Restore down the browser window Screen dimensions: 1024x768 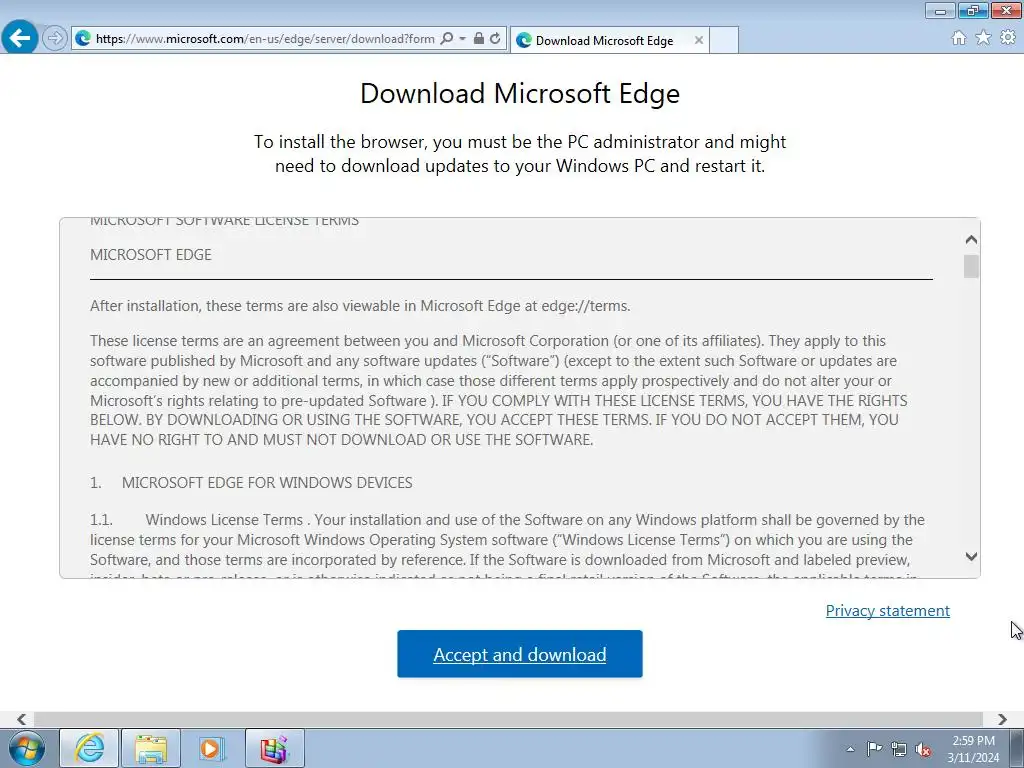point(973,10)
